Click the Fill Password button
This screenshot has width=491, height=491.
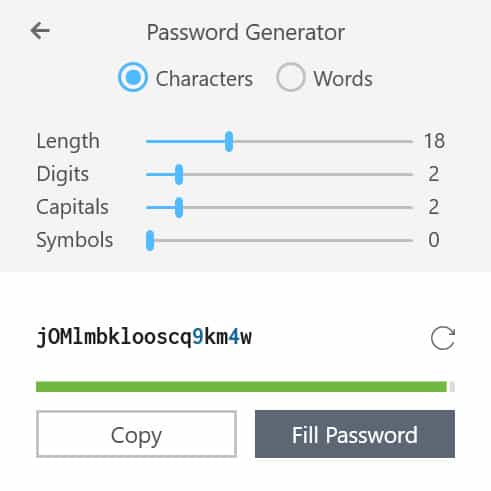[355, 434]
